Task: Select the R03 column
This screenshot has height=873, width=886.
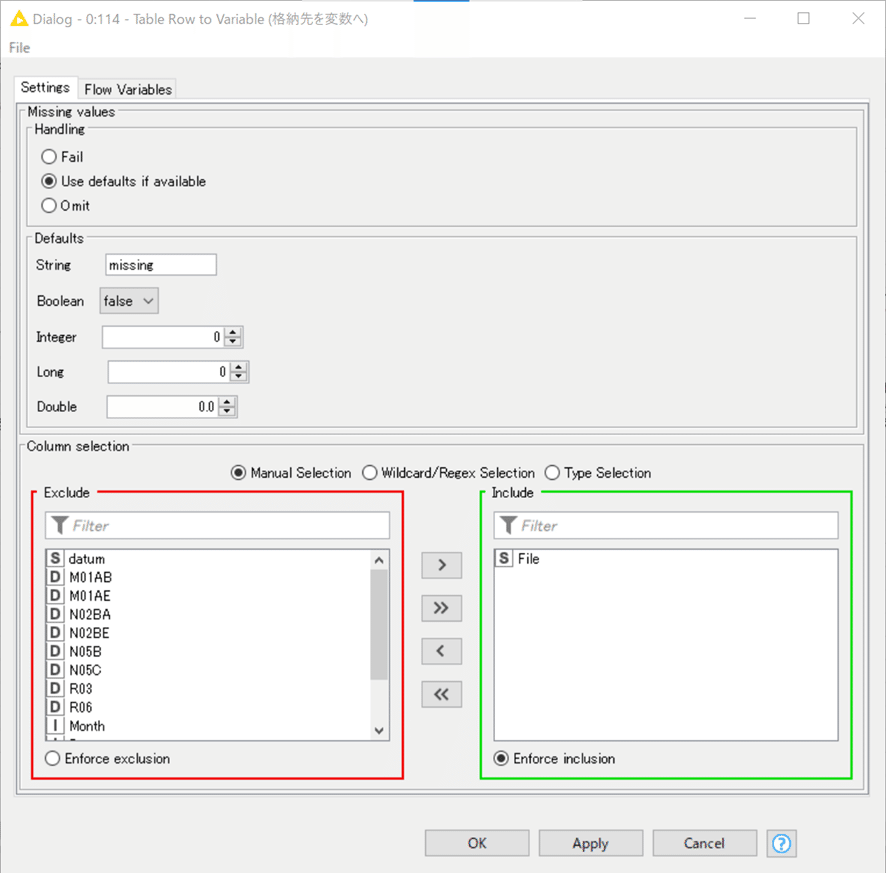Action: click(209, 689)
